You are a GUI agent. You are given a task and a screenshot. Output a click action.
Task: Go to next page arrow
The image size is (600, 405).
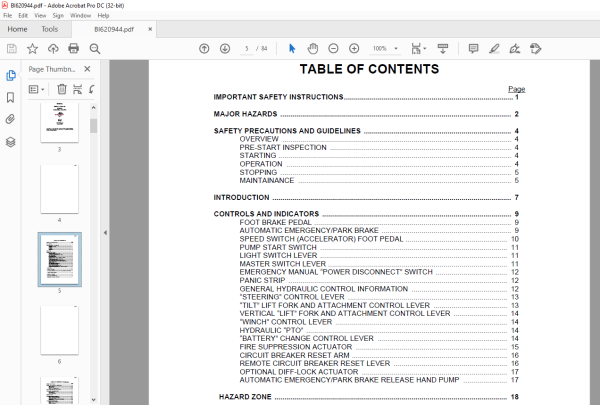[225, 49]
